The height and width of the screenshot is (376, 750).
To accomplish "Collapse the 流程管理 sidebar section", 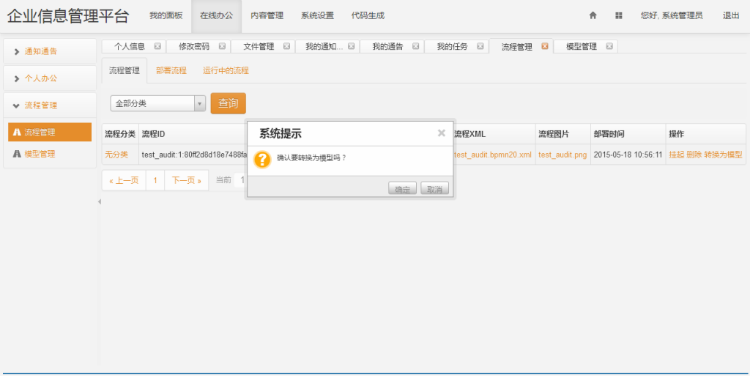I will [x=50, y=105].
